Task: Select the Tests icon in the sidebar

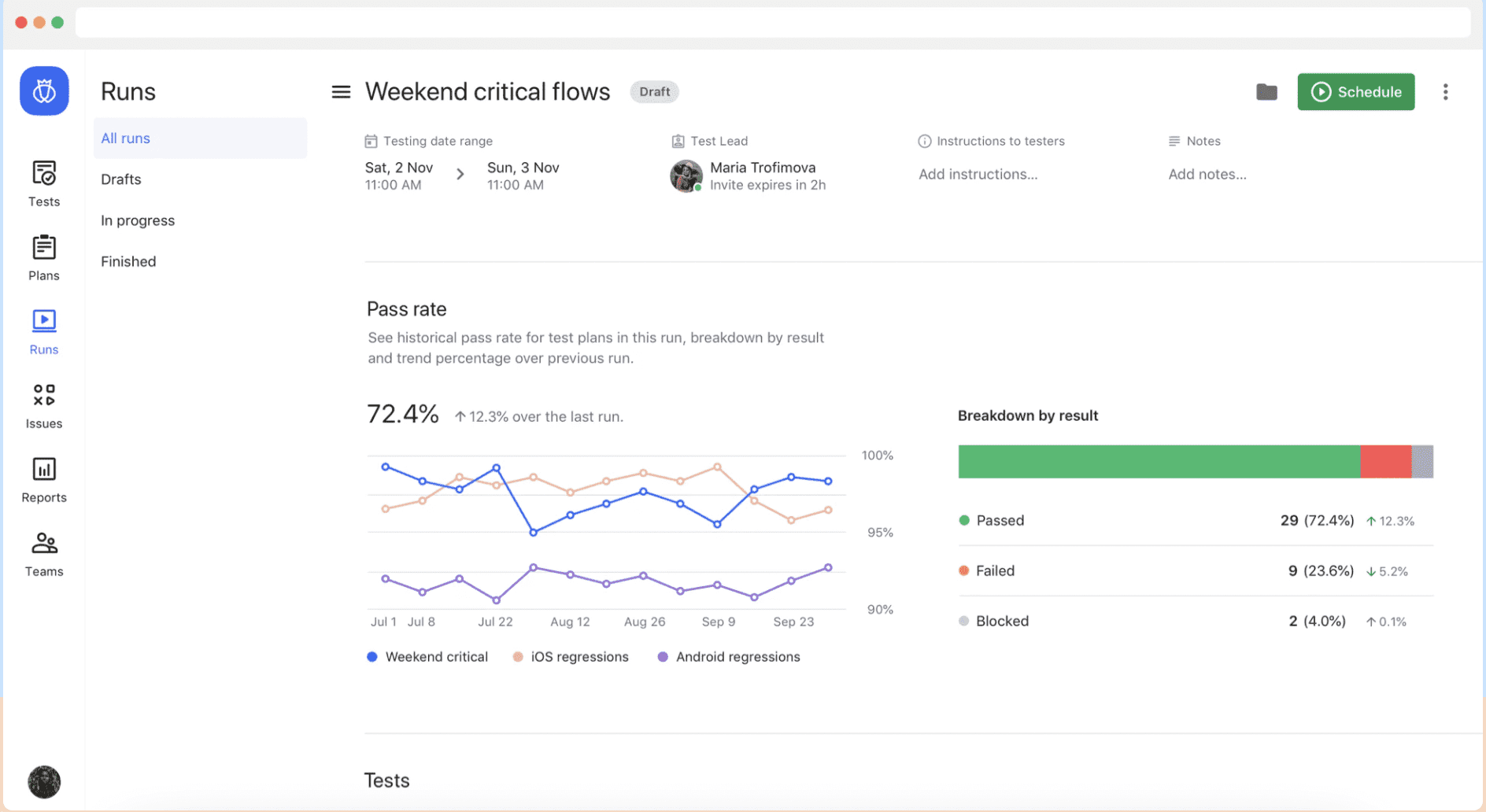Action: (43, 172)
